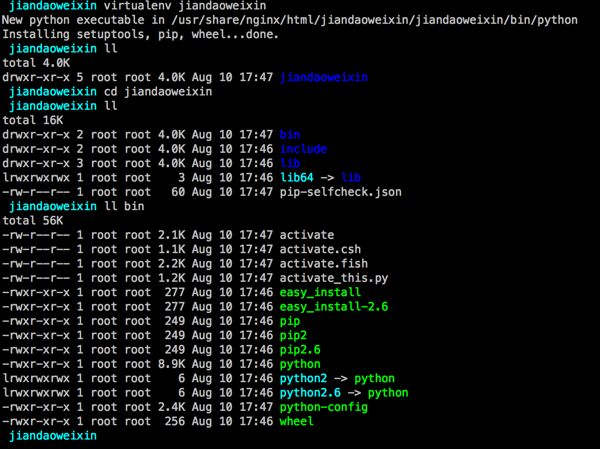Click the green 'python-config' file name
The width and height of the screenshot is (600, 449).
point(324,407)
